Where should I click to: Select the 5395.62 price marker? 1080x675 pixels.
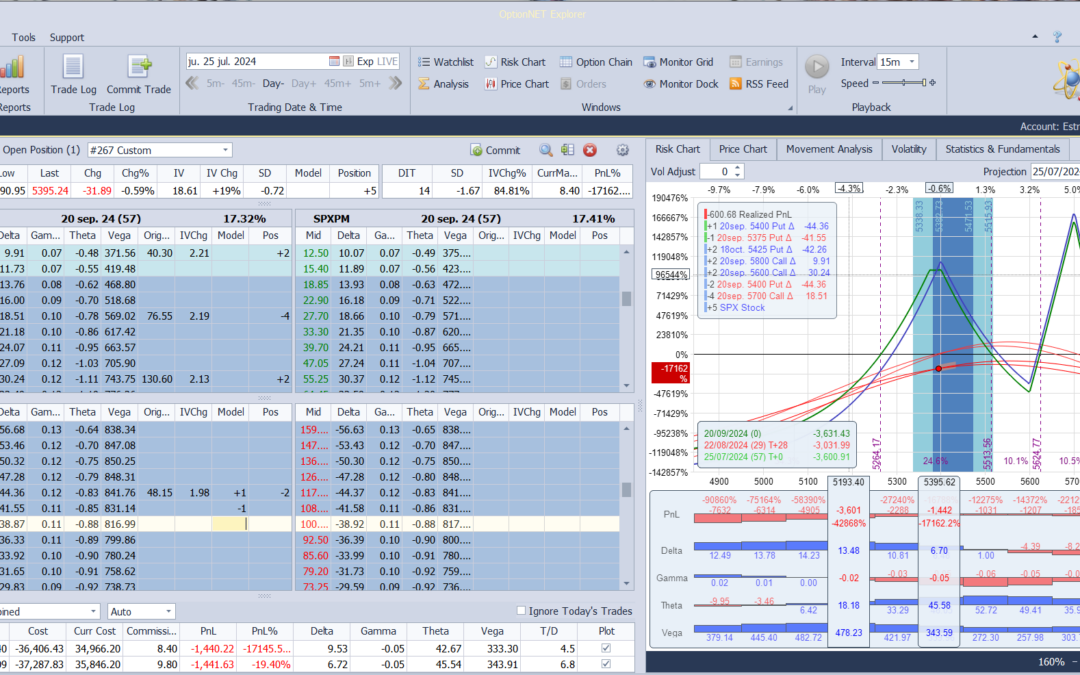(938, 481)
